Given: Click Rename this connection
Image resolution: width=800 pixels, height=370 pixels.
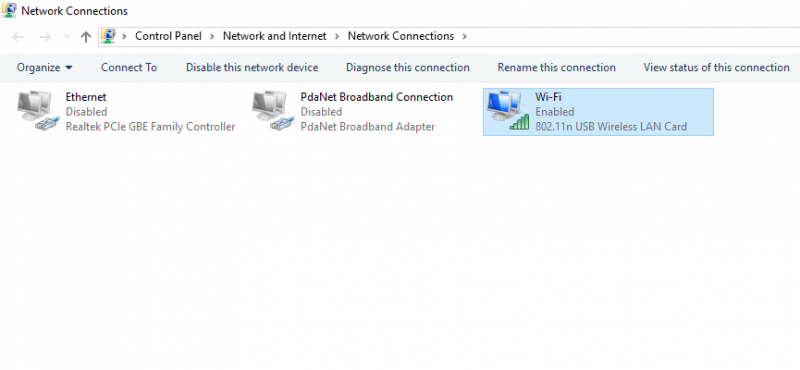Looking at the screenshot, I should [557, 67].
